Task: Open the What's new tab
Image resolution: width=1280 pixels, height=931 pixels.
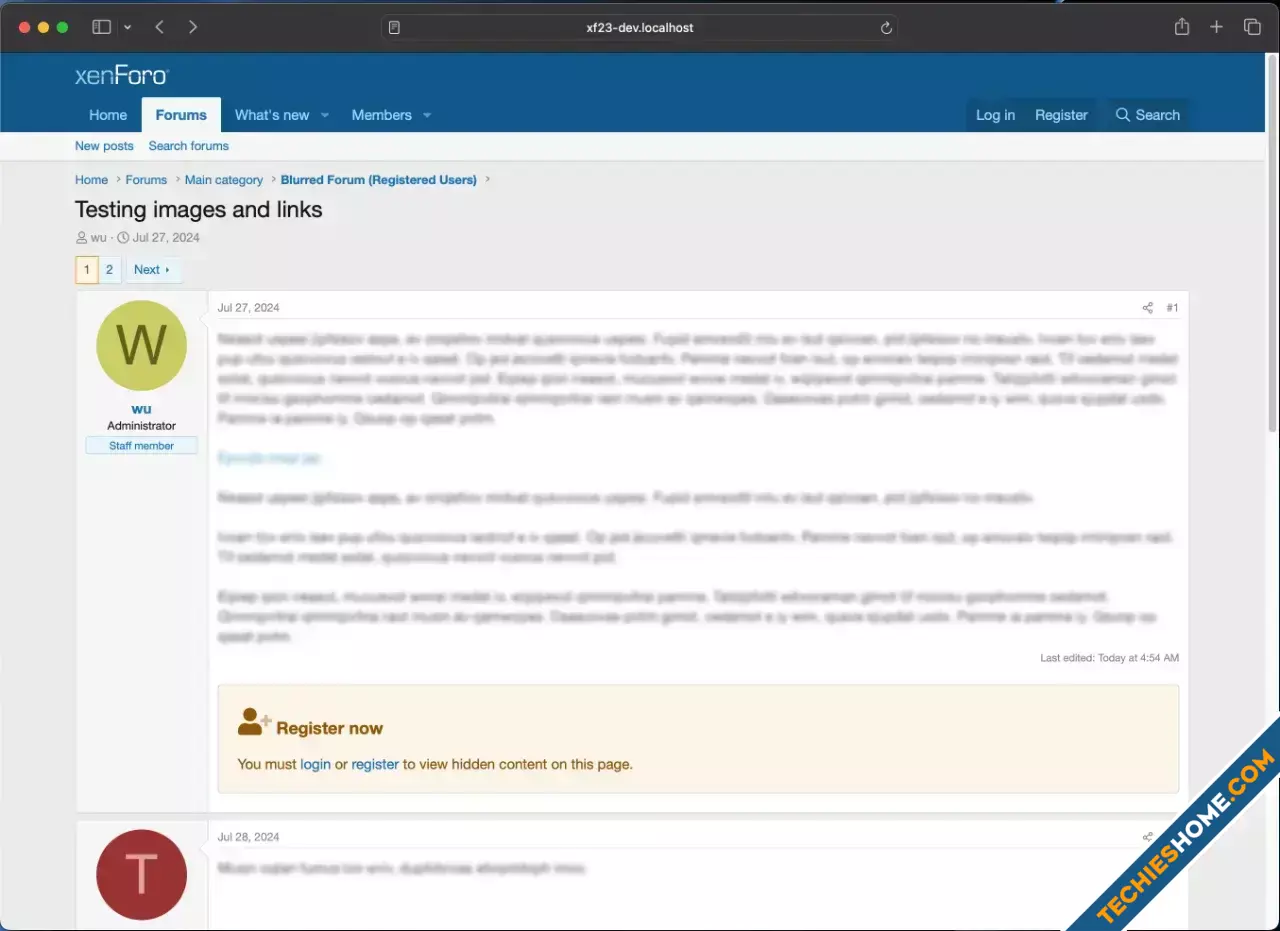Action: [x=272, y=115]
